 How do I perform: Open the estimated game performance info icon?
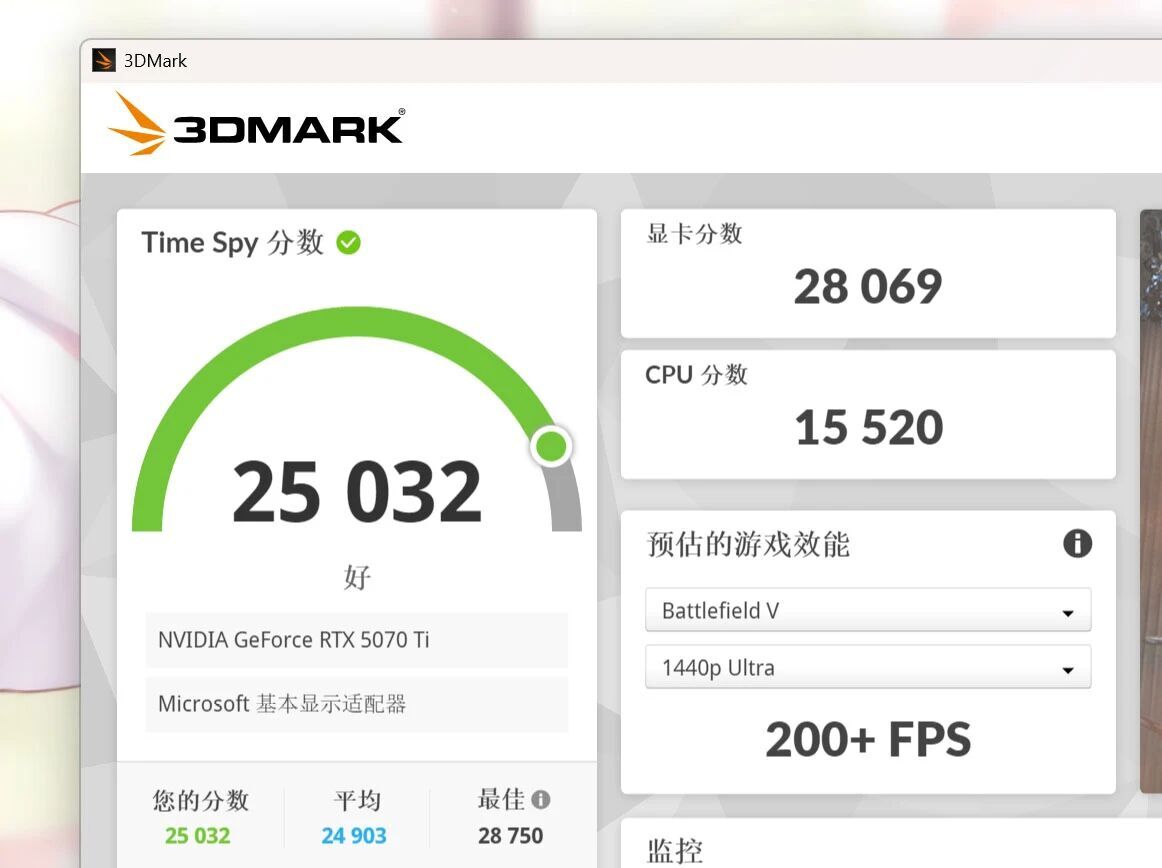(1077, 543)
